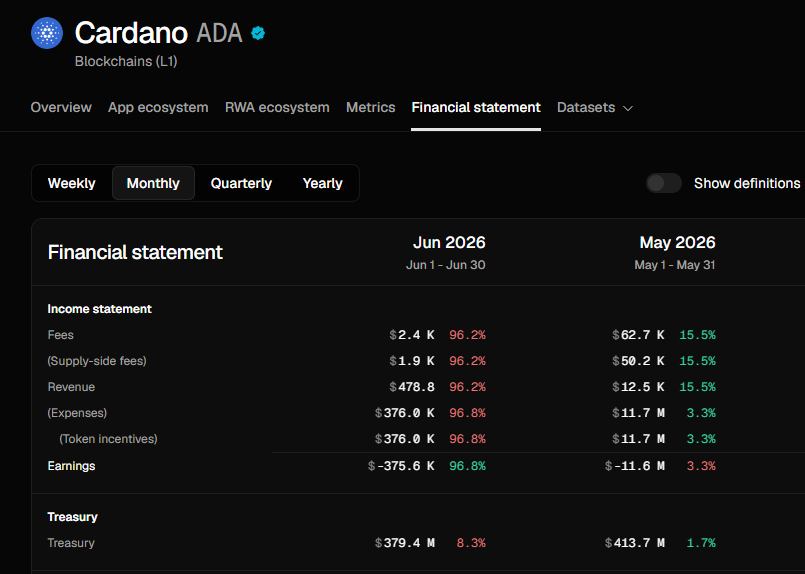Click the May Revenue value $12.5 K

pyautogui.click(x=638, y=387)
